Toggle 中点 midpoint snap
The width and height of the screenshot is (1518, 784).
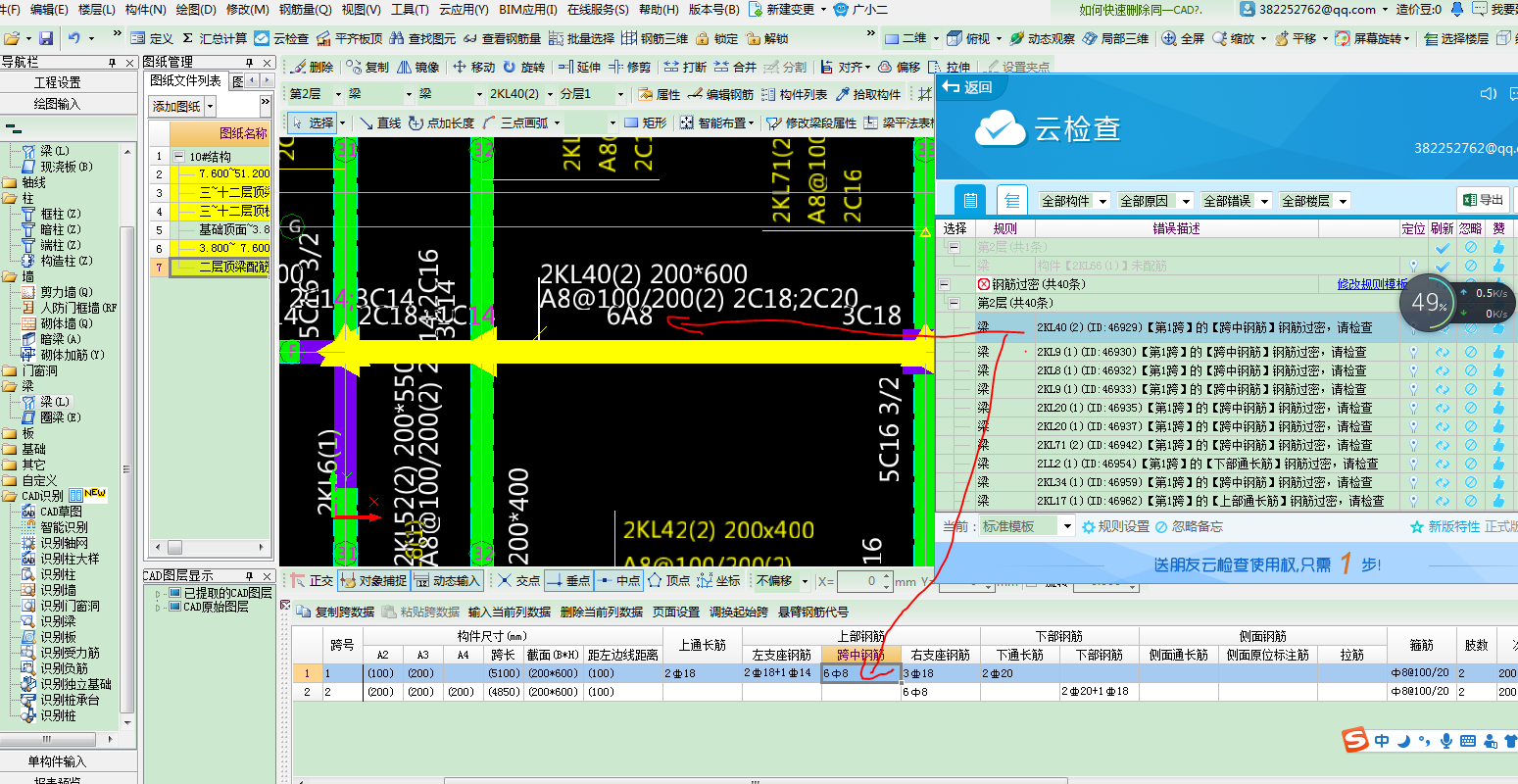click(618, 580)
